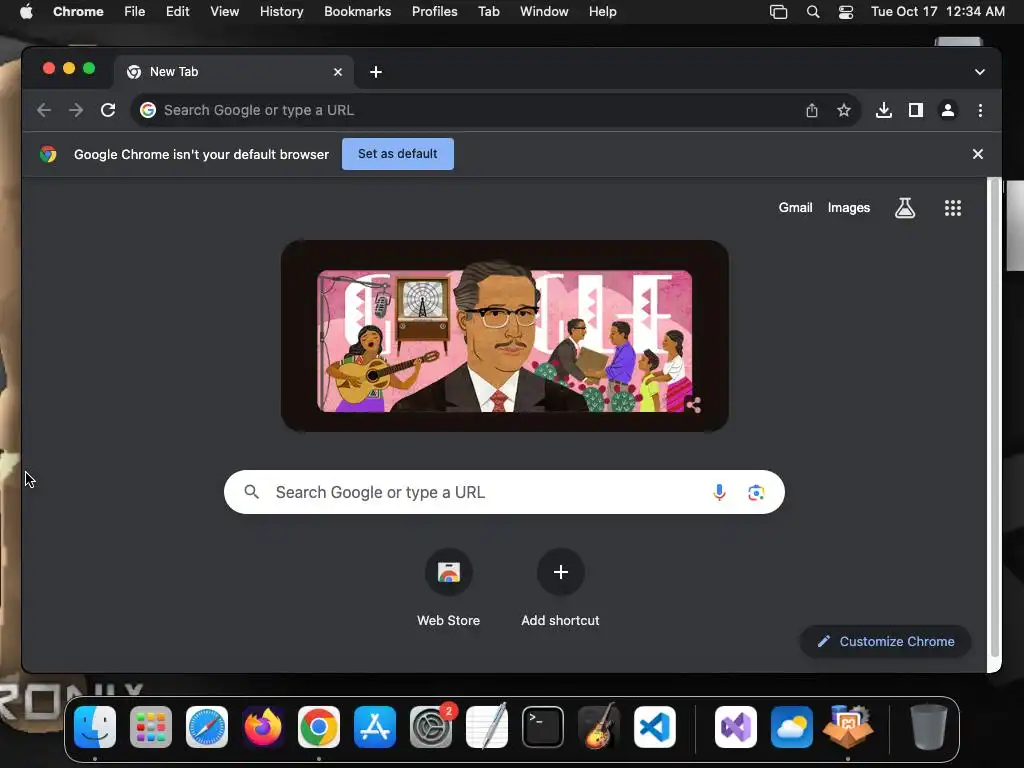Open Finder from the Dock
This screenshot has width=1024, height=768.
pos(95,727)
